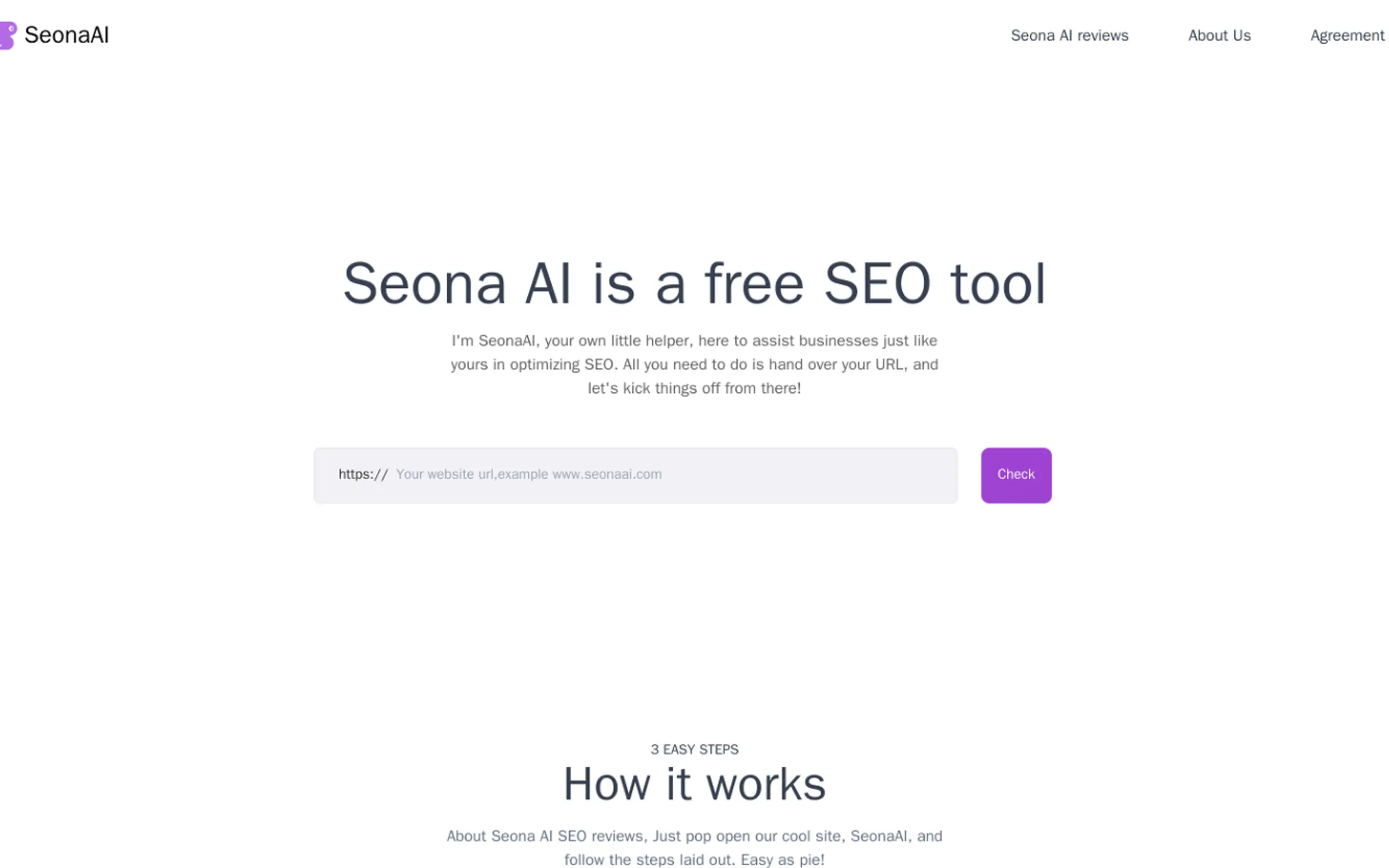Go to the About Us page
This screenshot has width=1389, height=868.
[x=1219, y=36]
